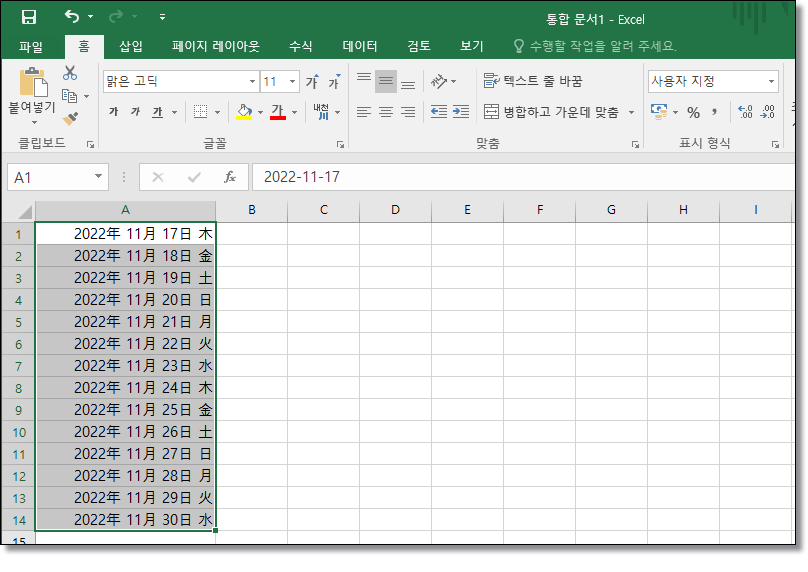Open the 붙여넣기 paste options arrow
Screen dimensions: 808x572
tap(34, 123)
